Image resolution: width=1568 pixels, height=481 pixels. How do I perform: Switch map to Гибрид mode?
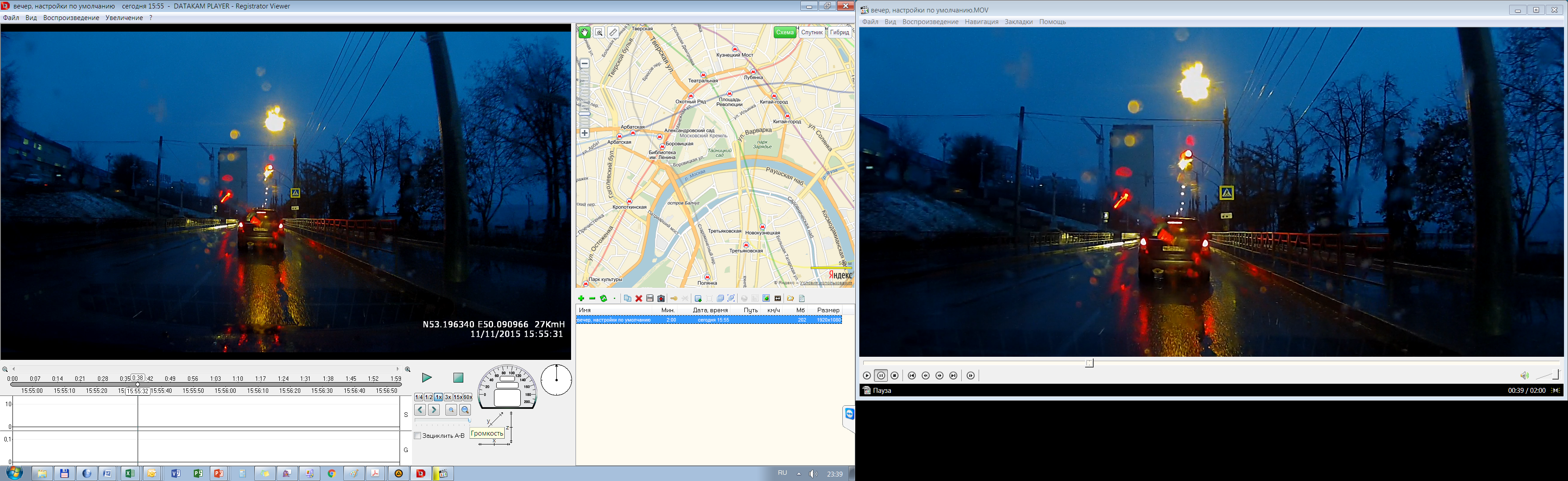pyautogui.click(x=839, y=32)
